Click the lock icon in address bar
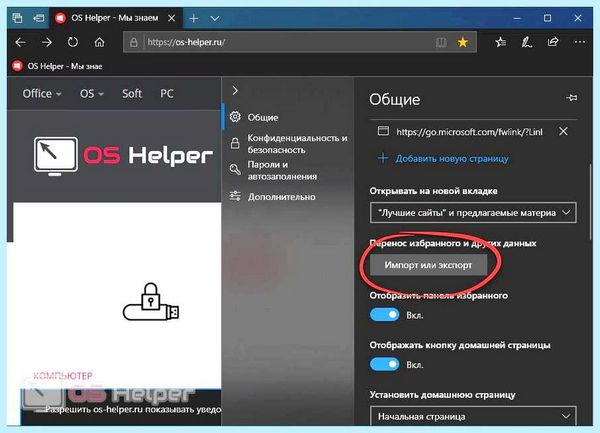 (x=134, y=42)
